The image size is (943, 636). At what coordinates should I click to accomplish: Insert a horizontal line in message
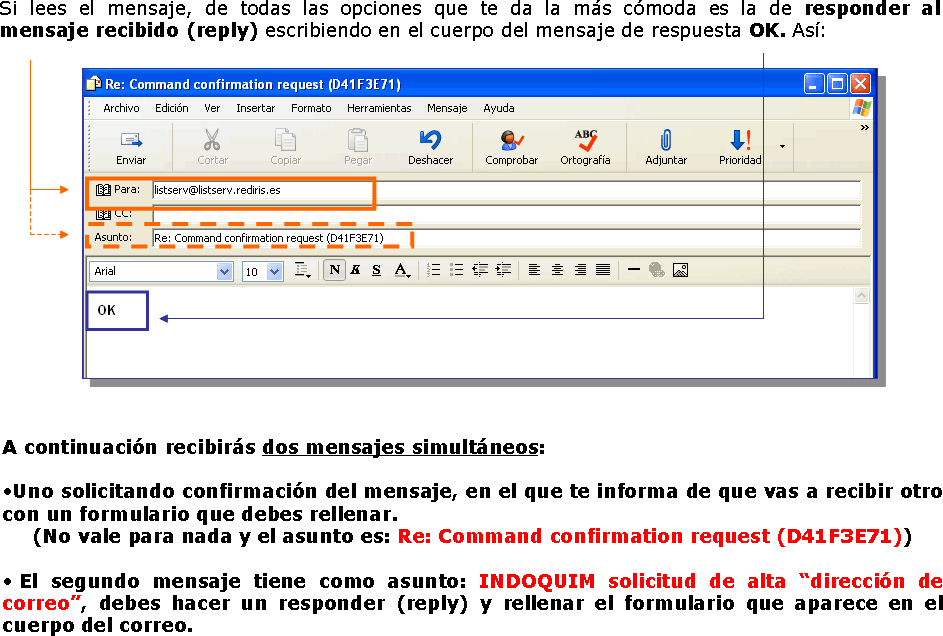click(633, 270)
